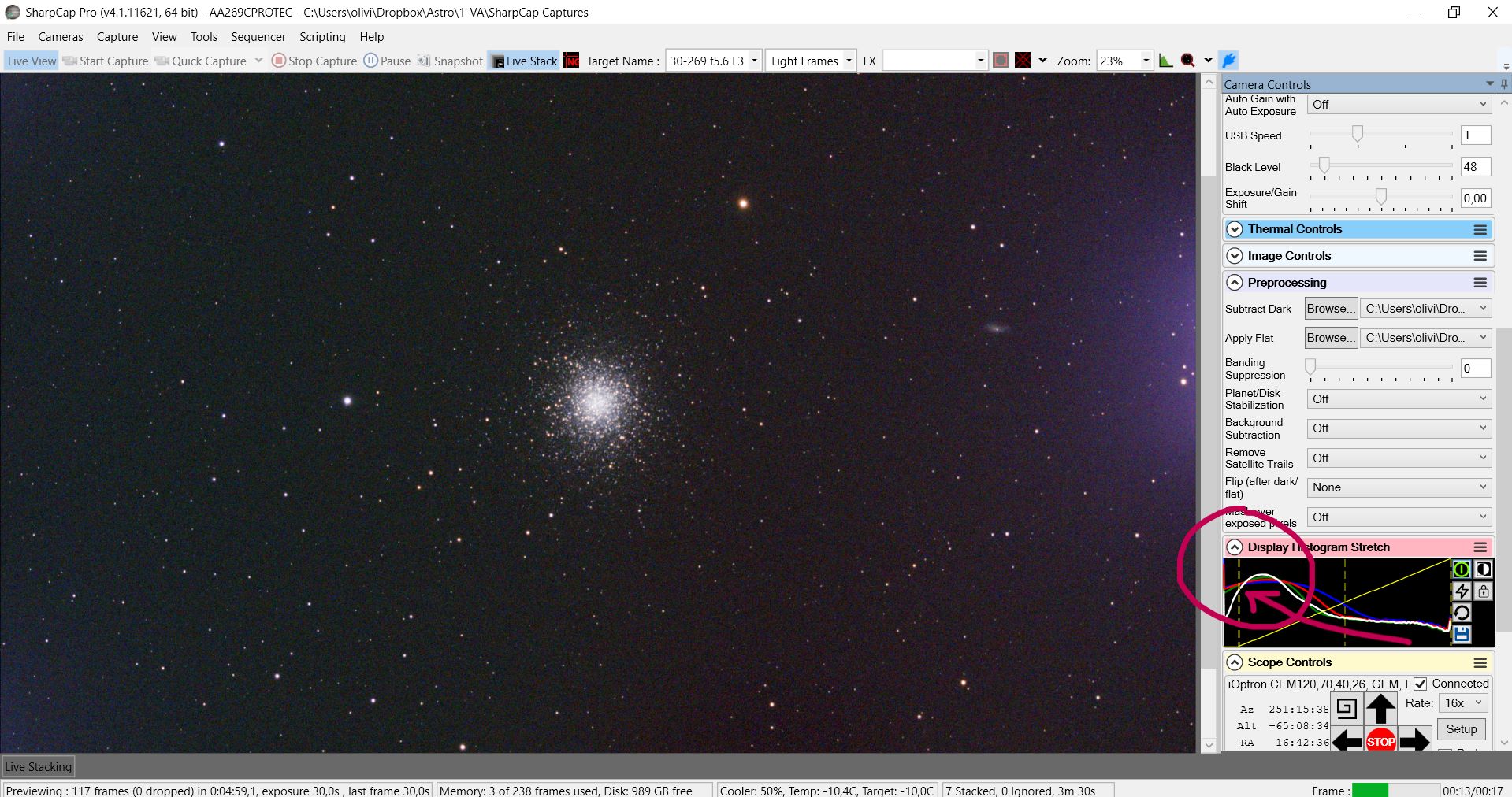Collapse the Display Histogram Stretch section
Image resolution: width=1512 pixels, height=797 pixels.
(x=1235, y=547)
